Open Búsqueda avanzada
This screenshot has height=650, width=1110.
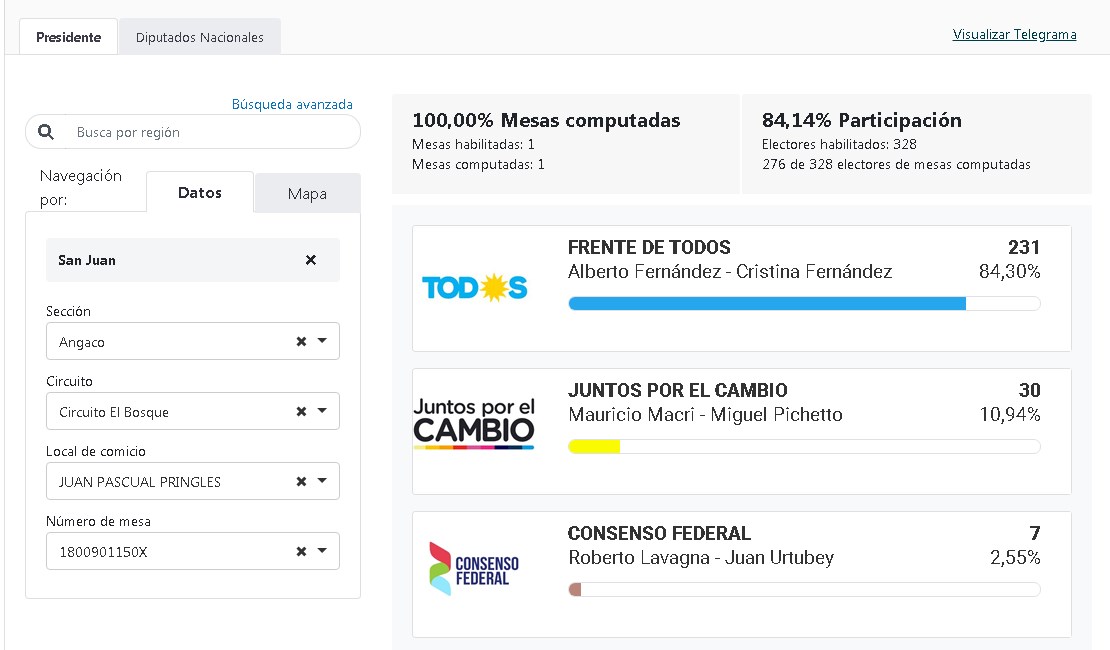[x=292, y=104]
